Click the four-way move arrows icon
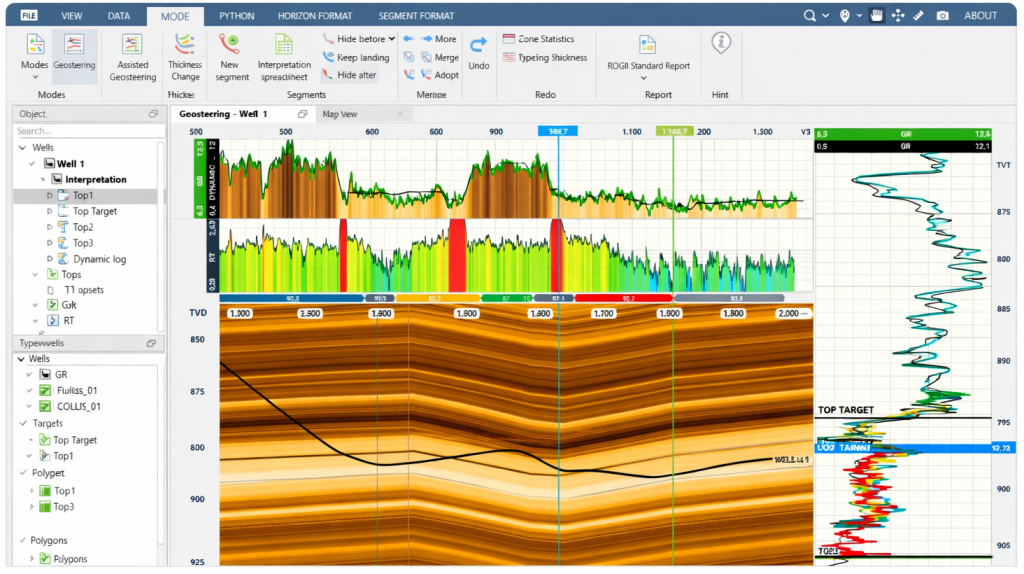The width and height of the screenshot is (1024, 574). 898,16
